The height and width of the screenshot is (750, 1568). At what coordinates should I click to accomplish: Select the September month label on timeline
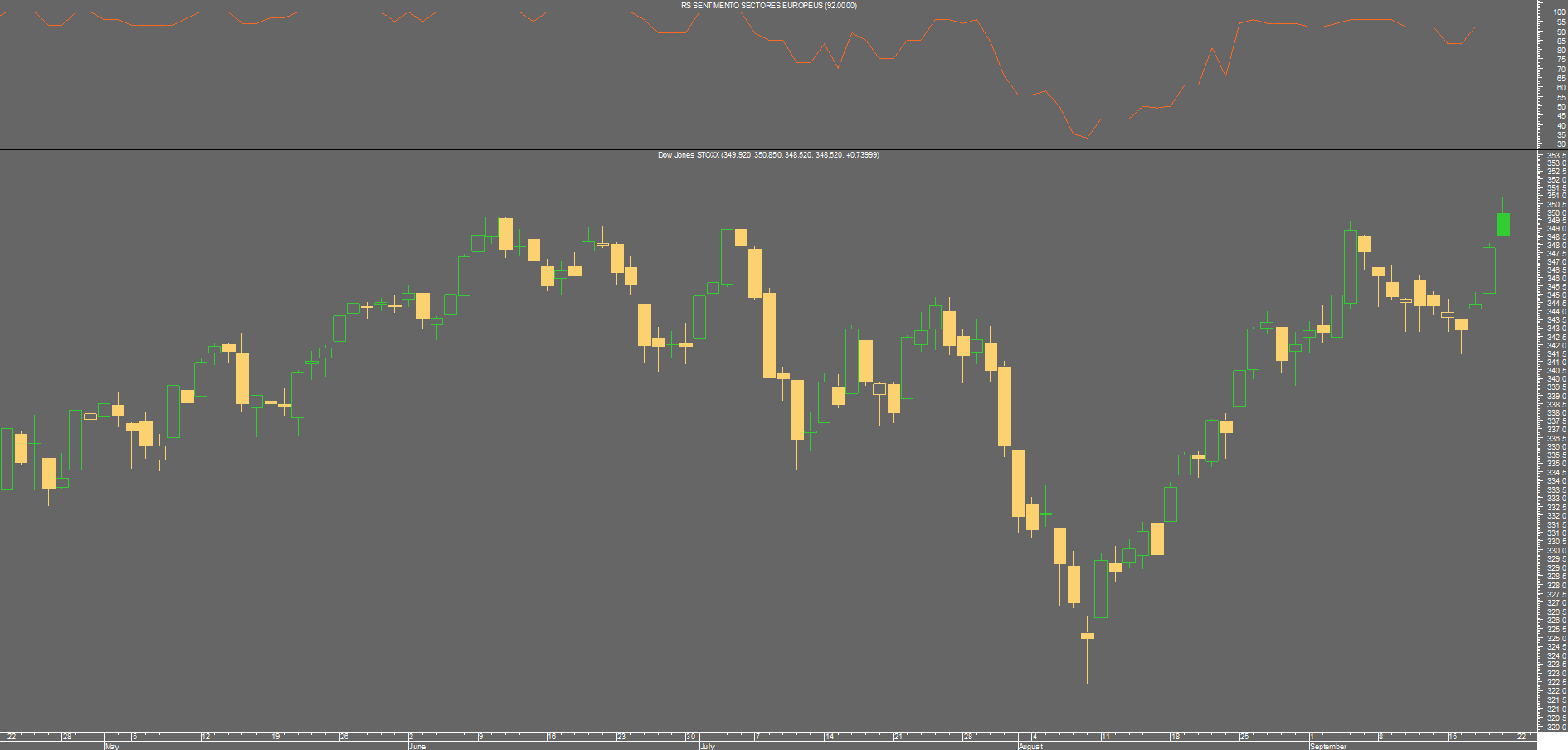click(x=1329, y=746)
